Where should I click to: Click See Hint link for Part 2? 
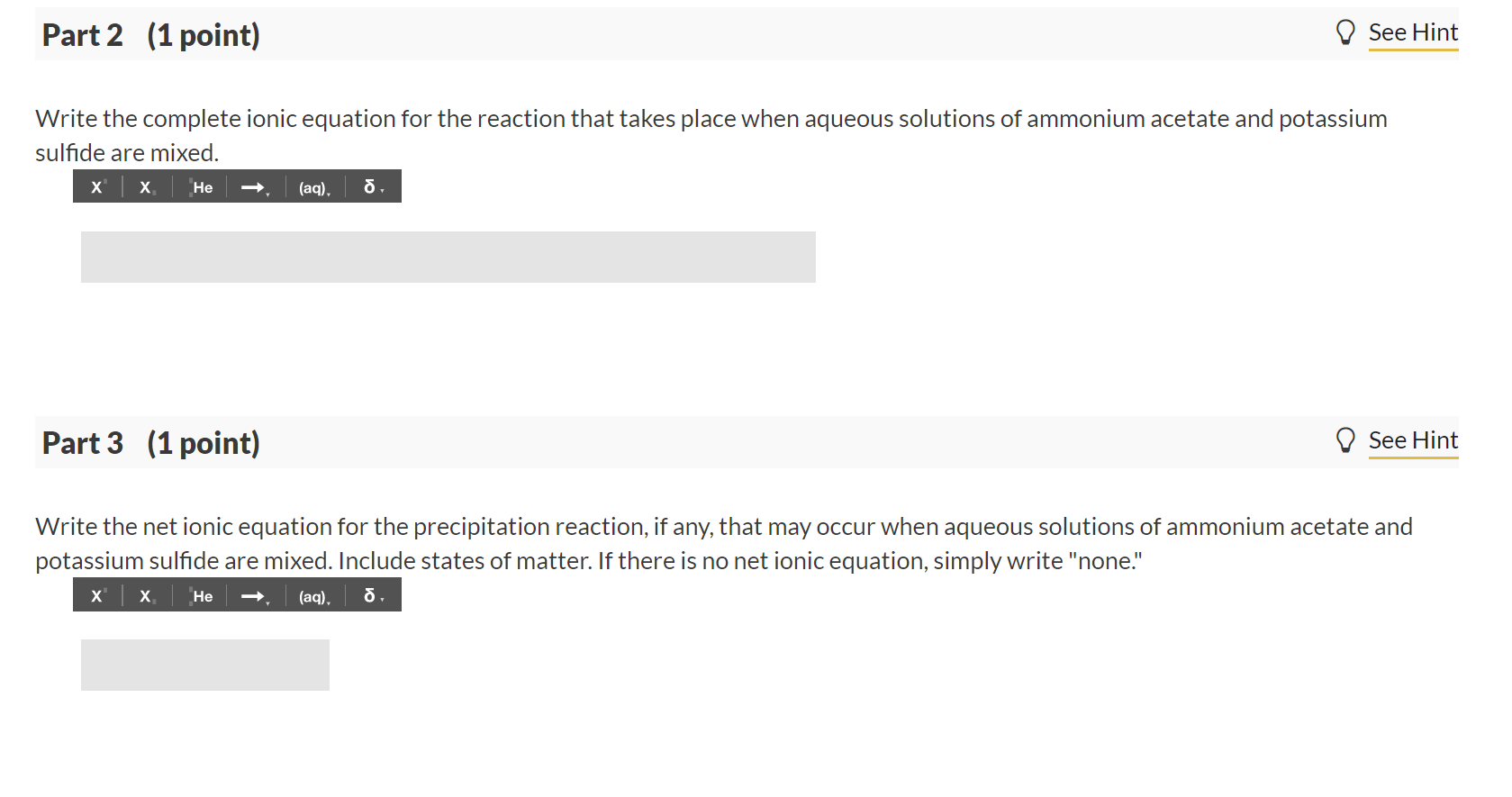click(x=1412, y=32)
